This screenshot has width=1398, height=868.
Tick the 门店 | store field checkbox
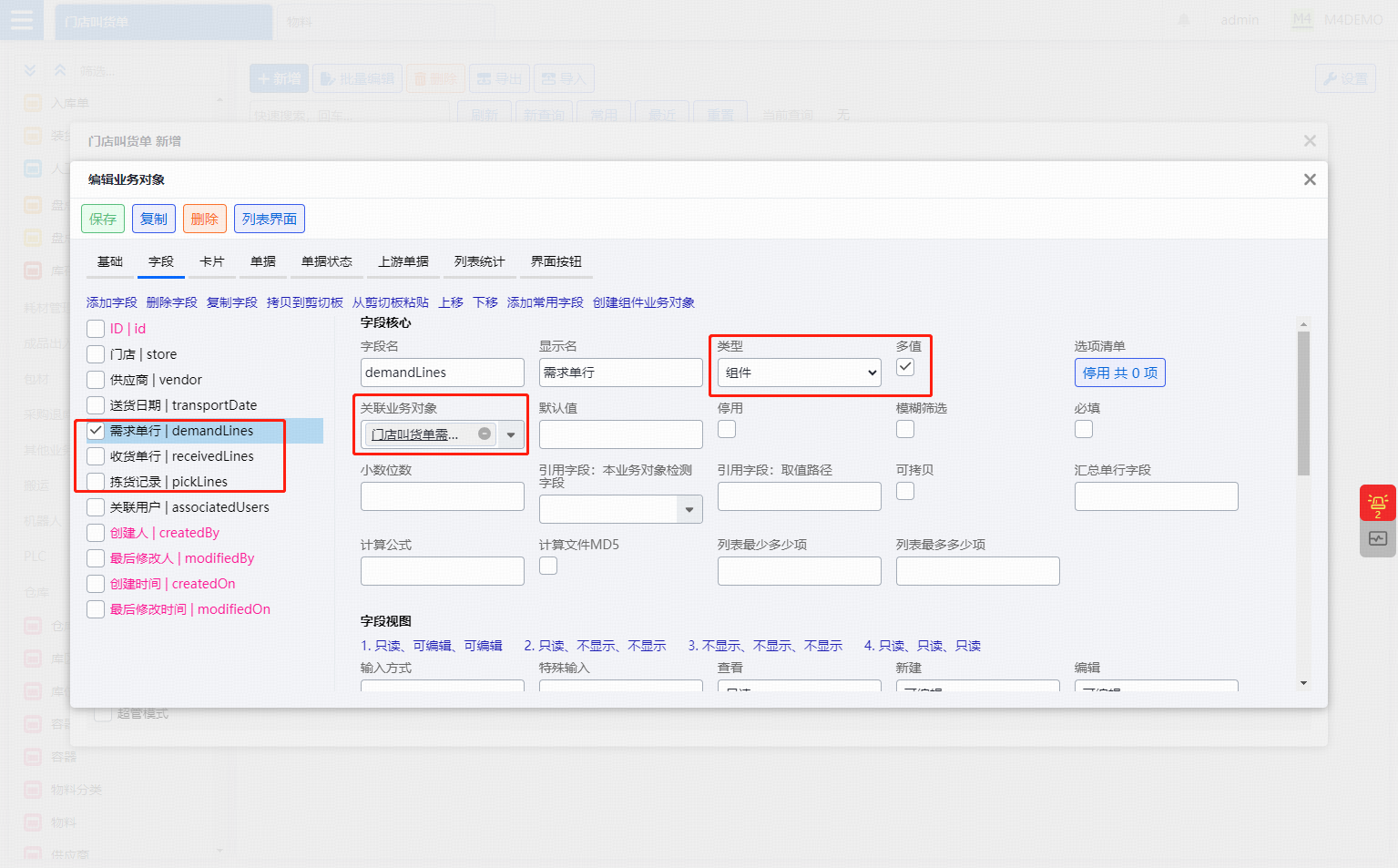click(x=96, y=354)
